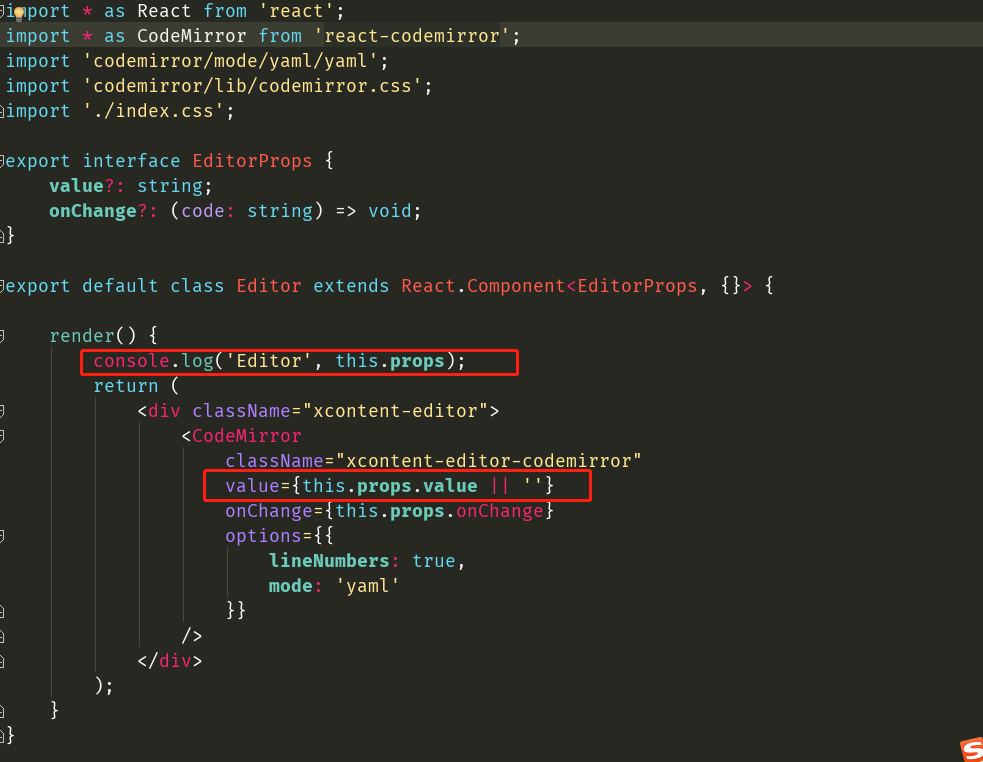Click the self-closing /> of CodeMirror
Viewport: 983px width, 762px height.
pos(191,636)
